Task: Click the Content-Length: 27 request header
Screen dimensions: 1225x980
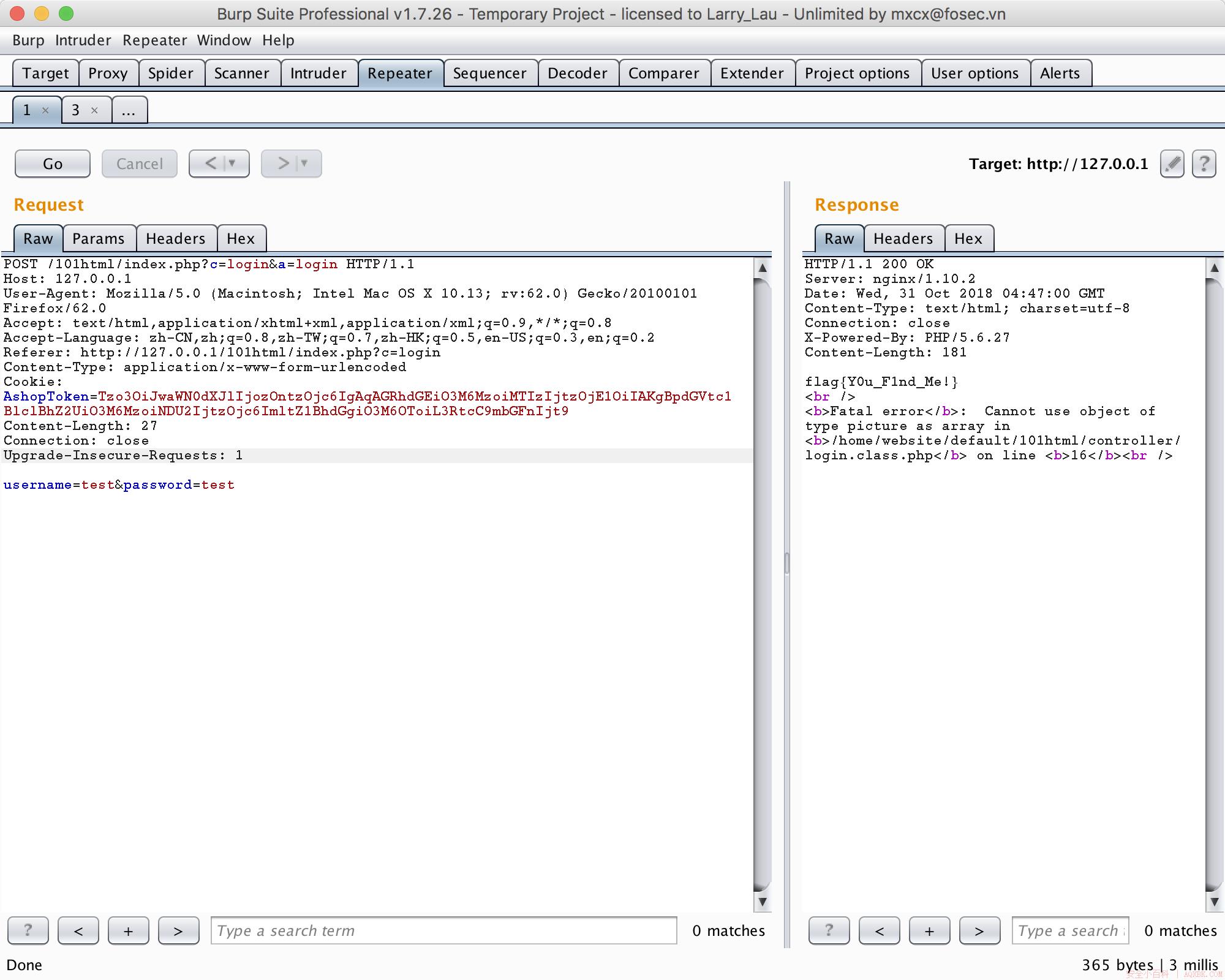Action: click(x=80, y=426)
